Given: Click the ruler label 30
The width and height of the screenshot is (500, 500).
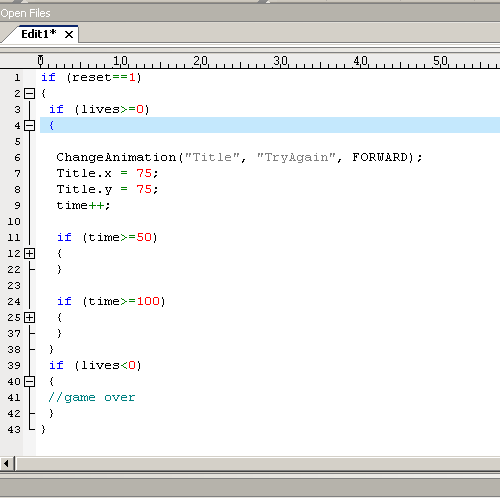Looking at the screenshot, I should point(281,61).
